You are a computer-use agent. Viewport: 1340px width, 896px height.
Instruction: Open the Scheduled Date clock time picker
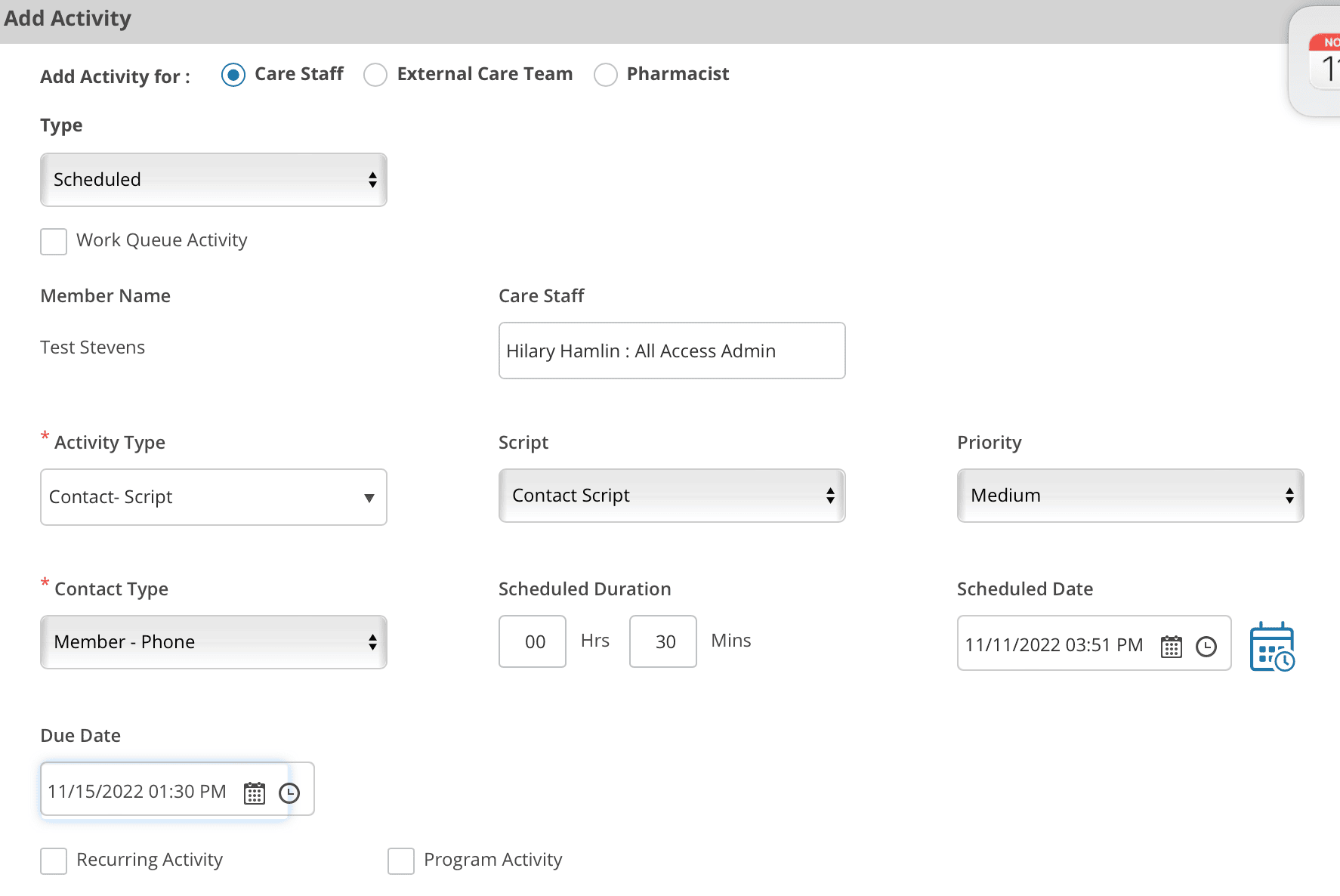(1206, 647)
